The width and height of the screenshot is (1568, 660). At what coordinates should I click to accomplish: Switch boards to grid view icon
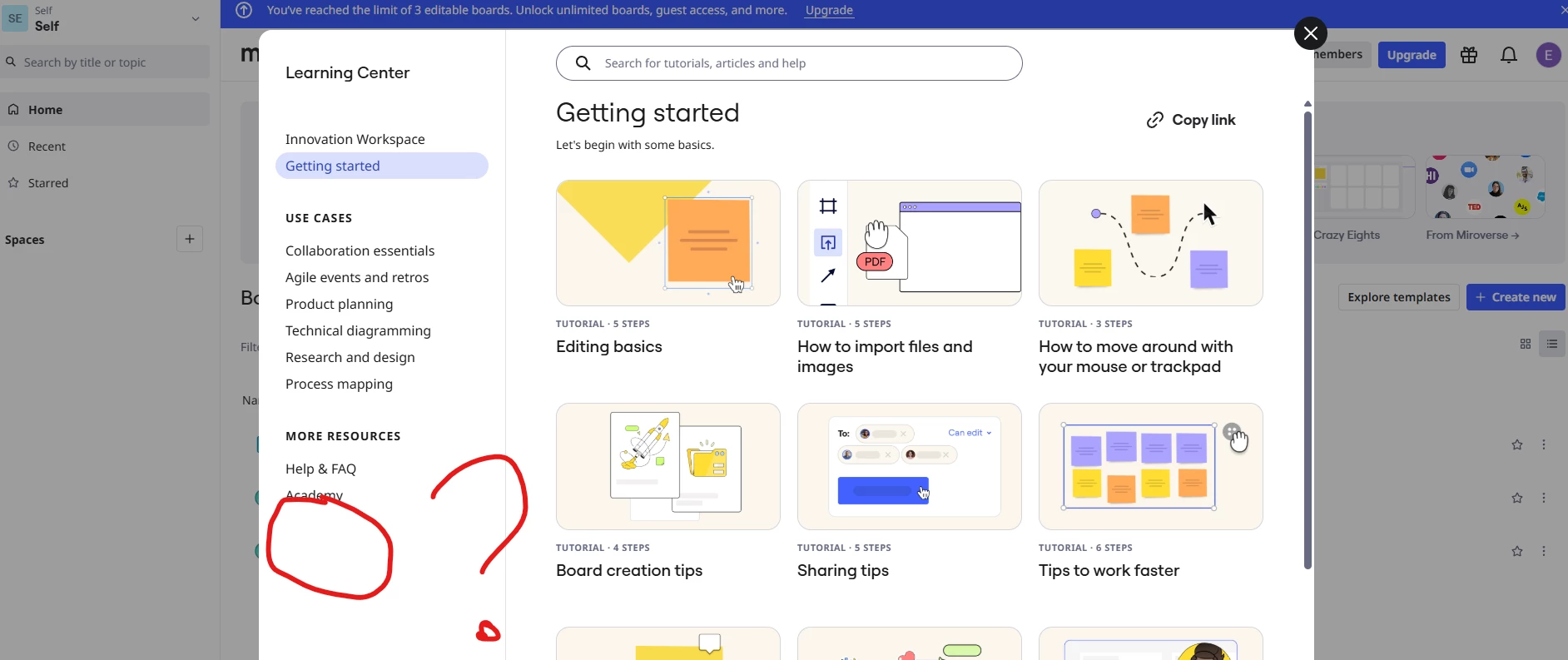click(x=1526, y=344)
